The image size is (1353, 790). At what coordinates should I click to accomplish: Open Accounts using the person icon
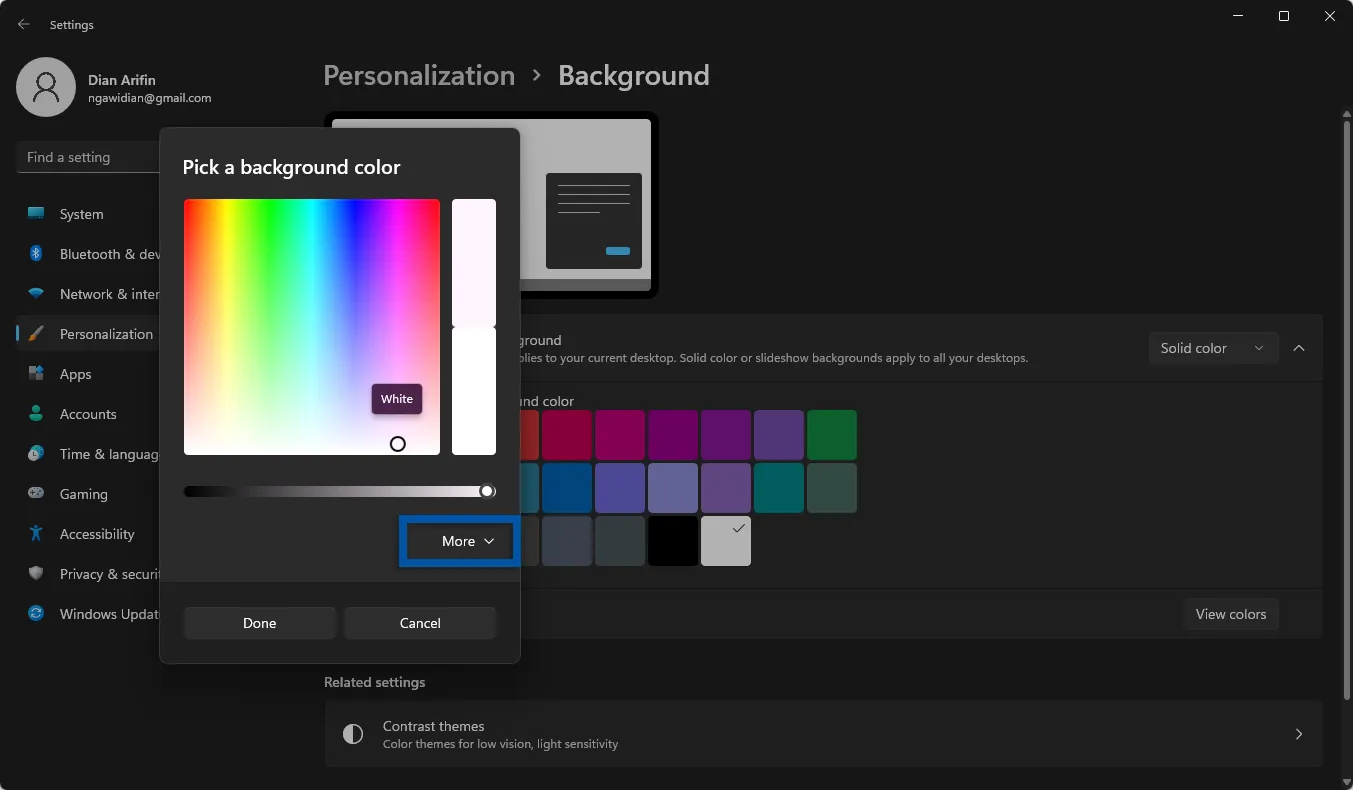tap(36, 414)
